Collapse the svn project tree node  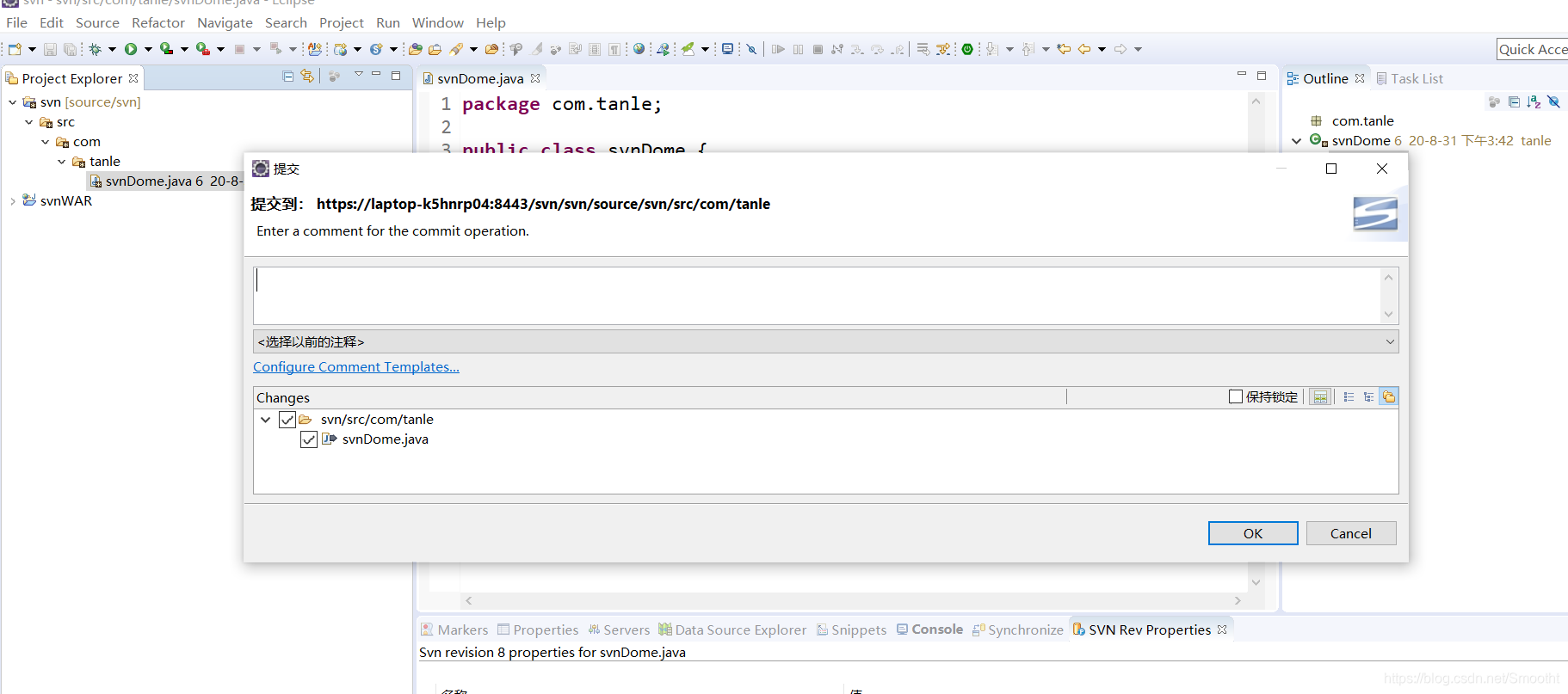(x=13, y=102)
